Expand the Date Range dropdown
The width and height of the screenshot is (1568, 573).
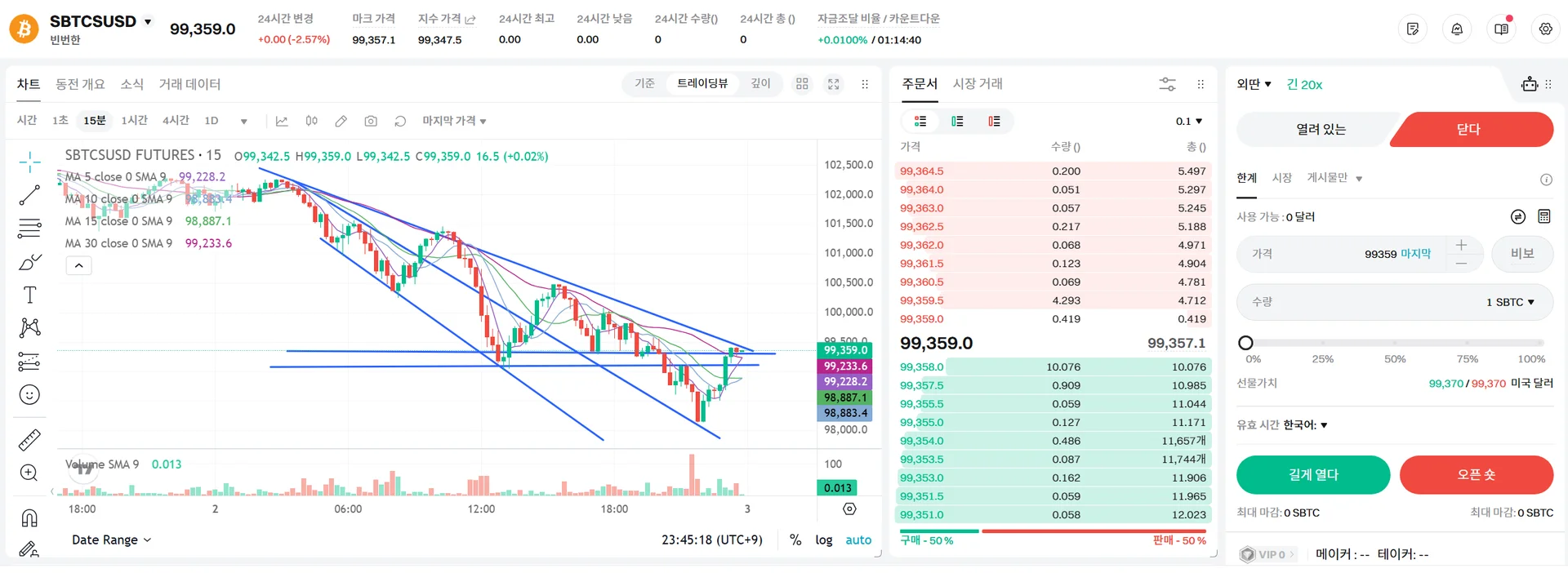111,540
